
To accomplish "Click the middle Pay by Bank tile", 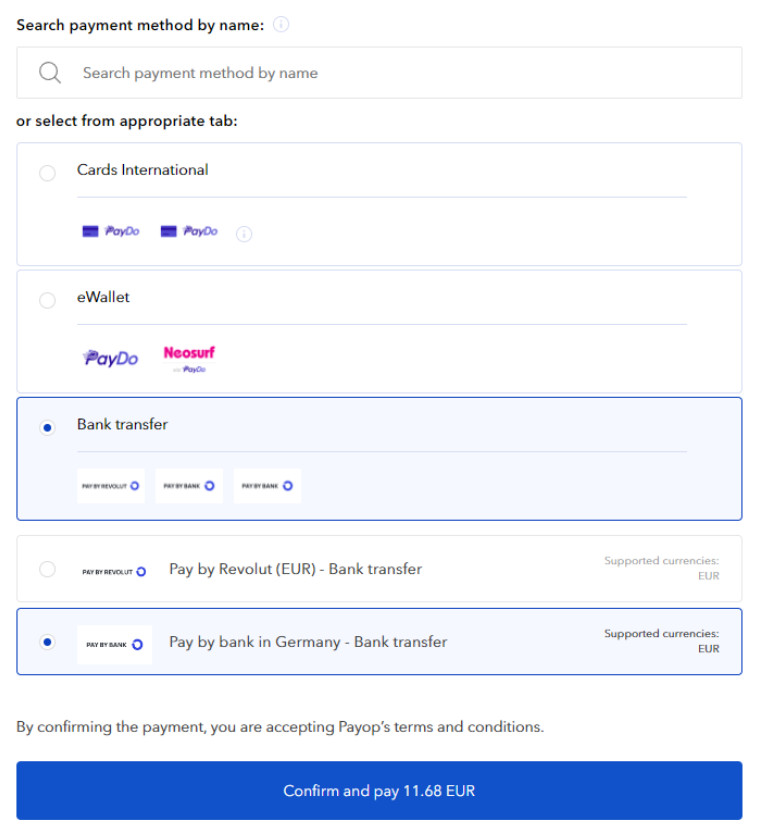I will 189,486.
